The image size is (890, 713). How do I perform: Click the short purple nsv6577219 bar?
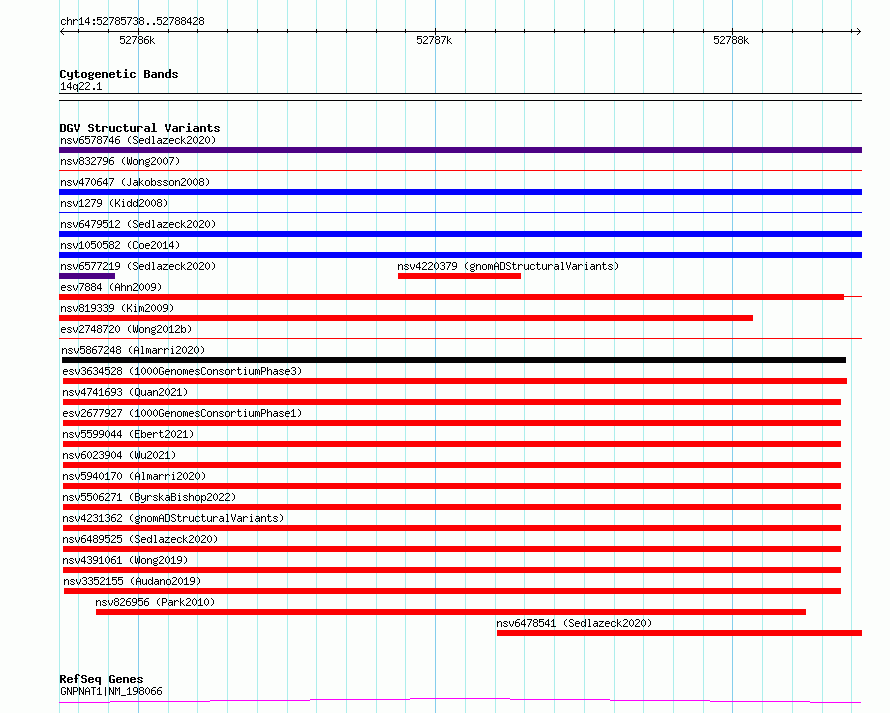pyautogui.click(x=87, y=276)
